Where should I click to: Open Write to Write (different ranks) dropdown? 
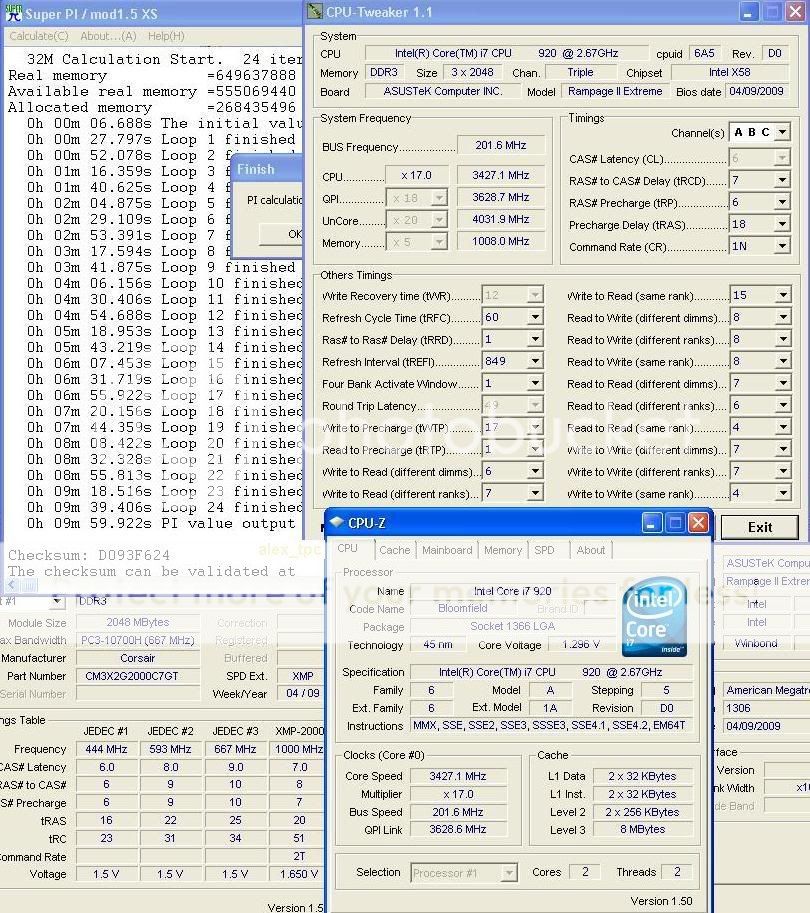(783, 471)
